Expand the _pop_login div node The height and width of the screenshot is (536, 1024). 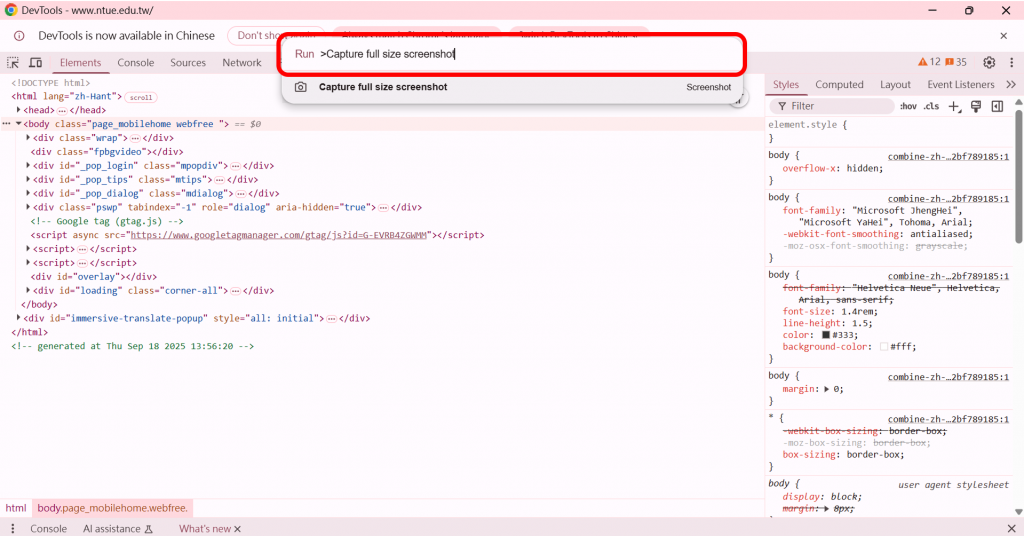(x=28, y=165)
